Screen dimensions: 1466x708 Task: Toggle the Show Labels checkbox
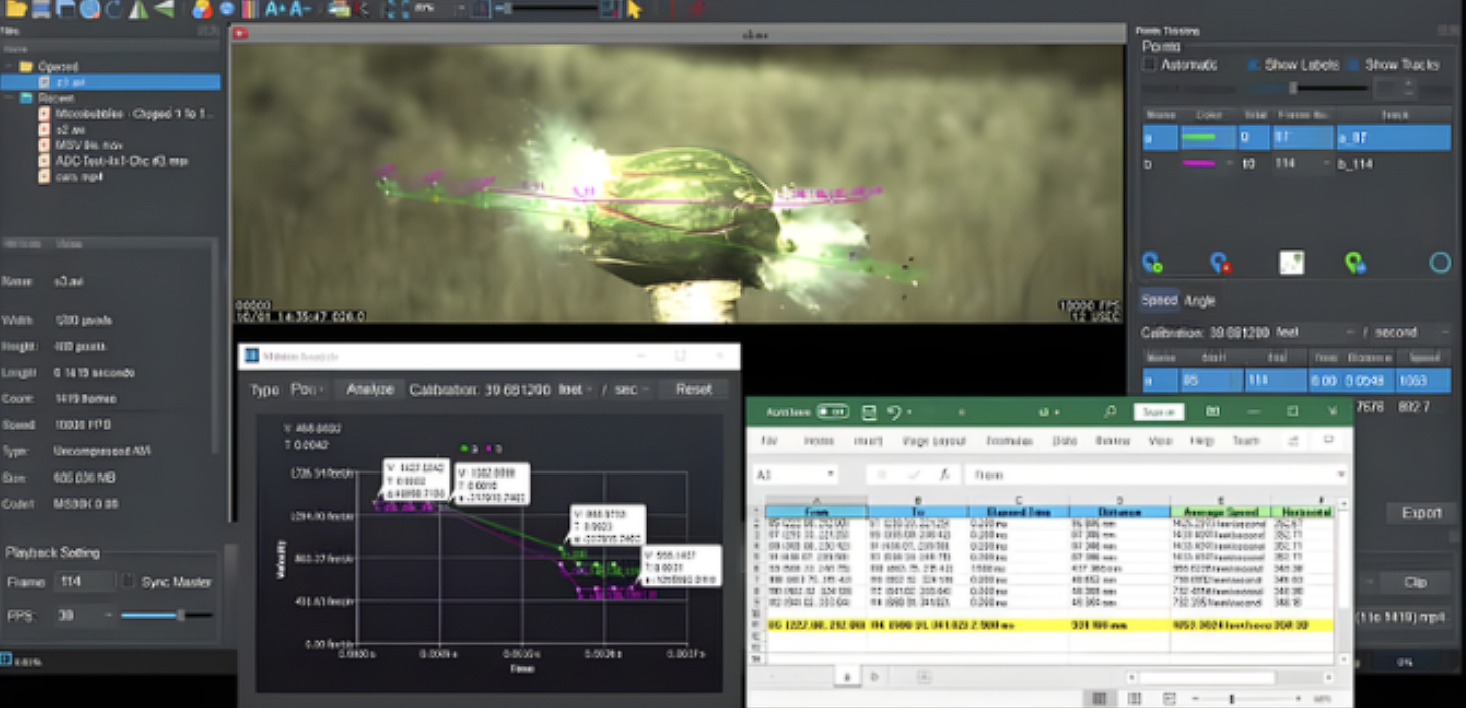(x=1253, y=64)
